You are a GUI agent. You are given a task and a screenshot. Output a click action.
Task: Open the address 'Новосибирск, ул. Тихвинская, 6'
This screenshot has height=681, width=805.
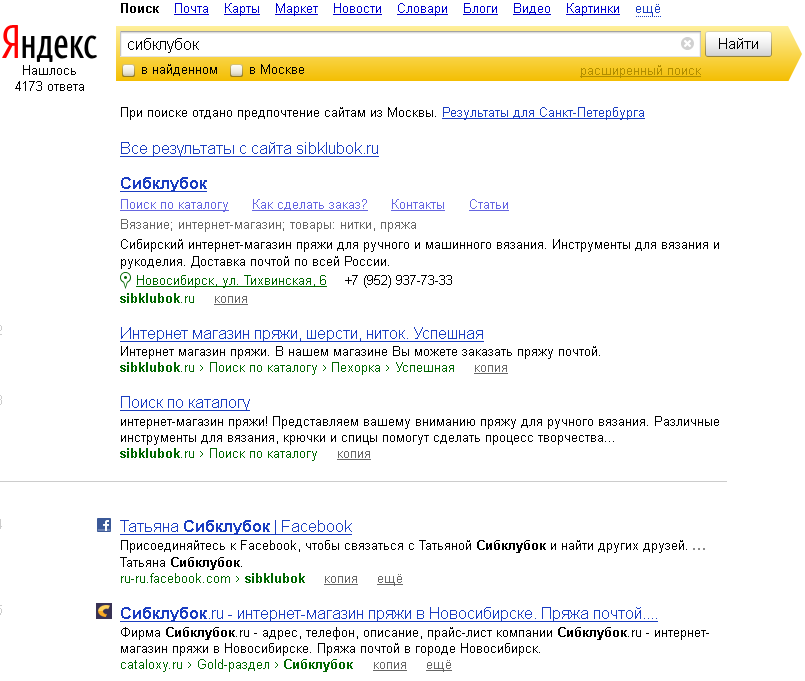click(231, 280)
